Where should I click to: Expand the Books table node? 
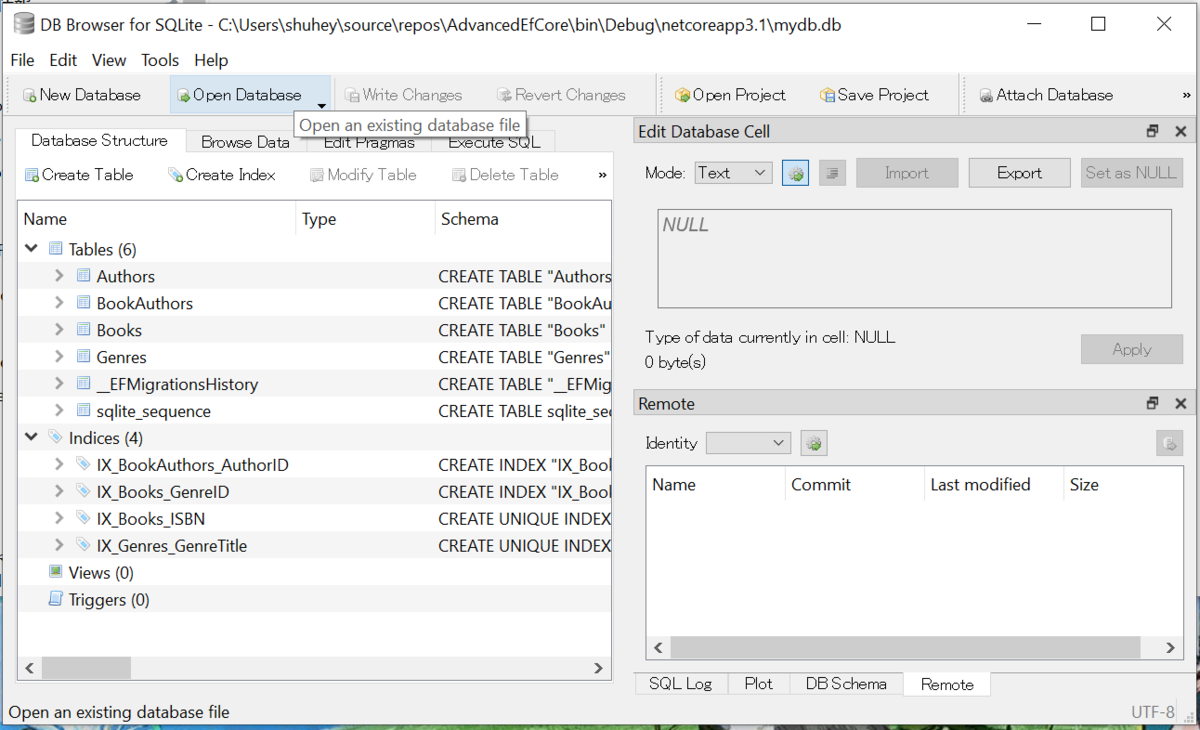tap(59, 330)
